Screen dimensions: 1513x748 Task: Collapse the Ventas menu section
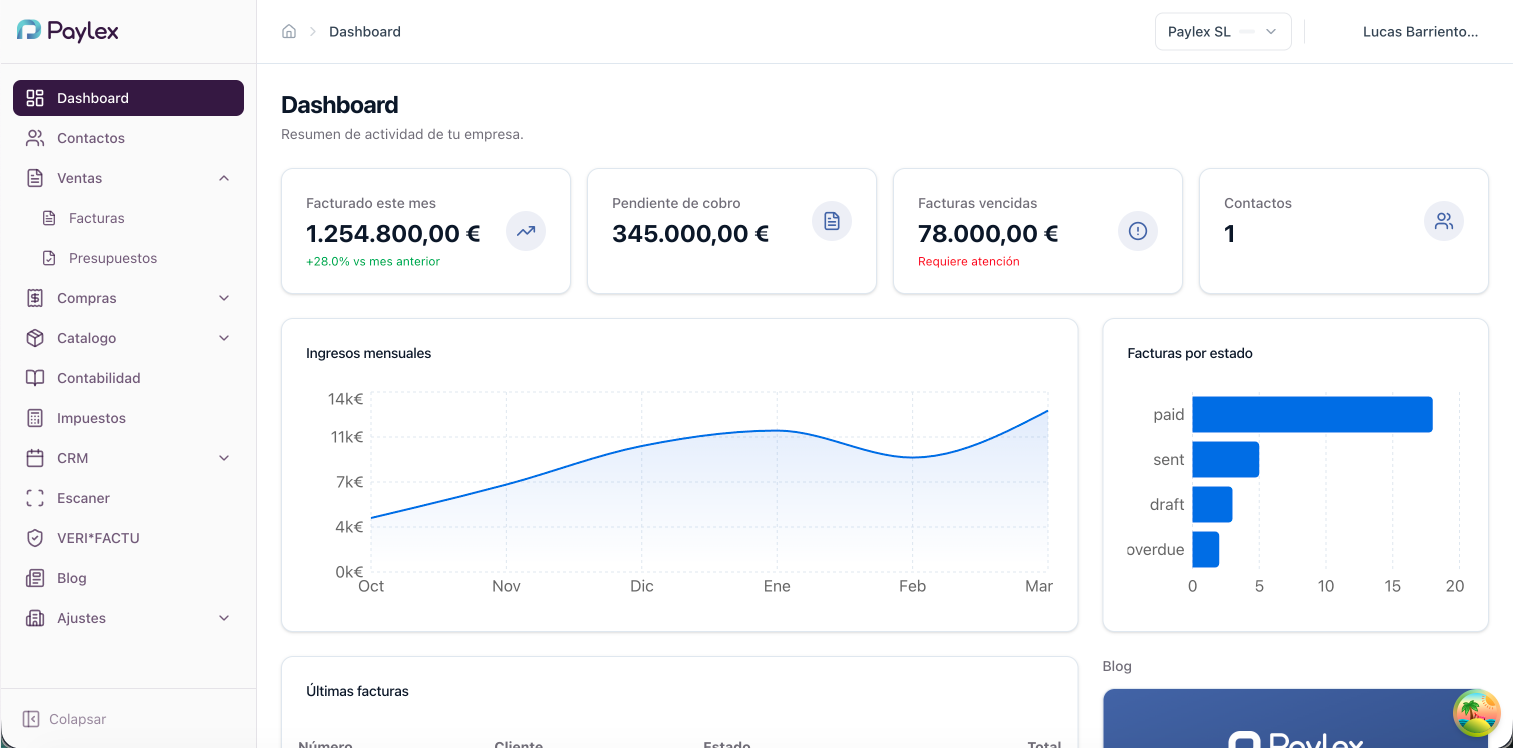tap(222, 177)
